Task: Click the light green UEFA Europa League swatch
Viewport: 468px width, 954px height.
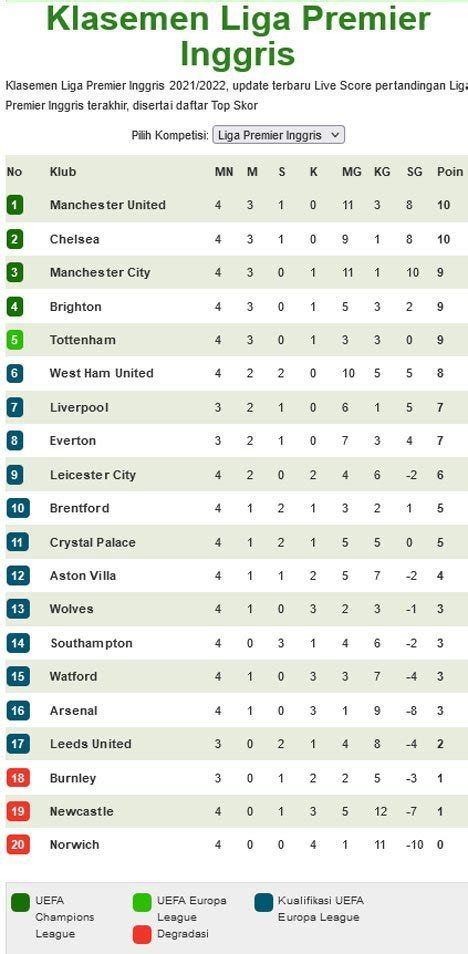Action: (142, 903)
